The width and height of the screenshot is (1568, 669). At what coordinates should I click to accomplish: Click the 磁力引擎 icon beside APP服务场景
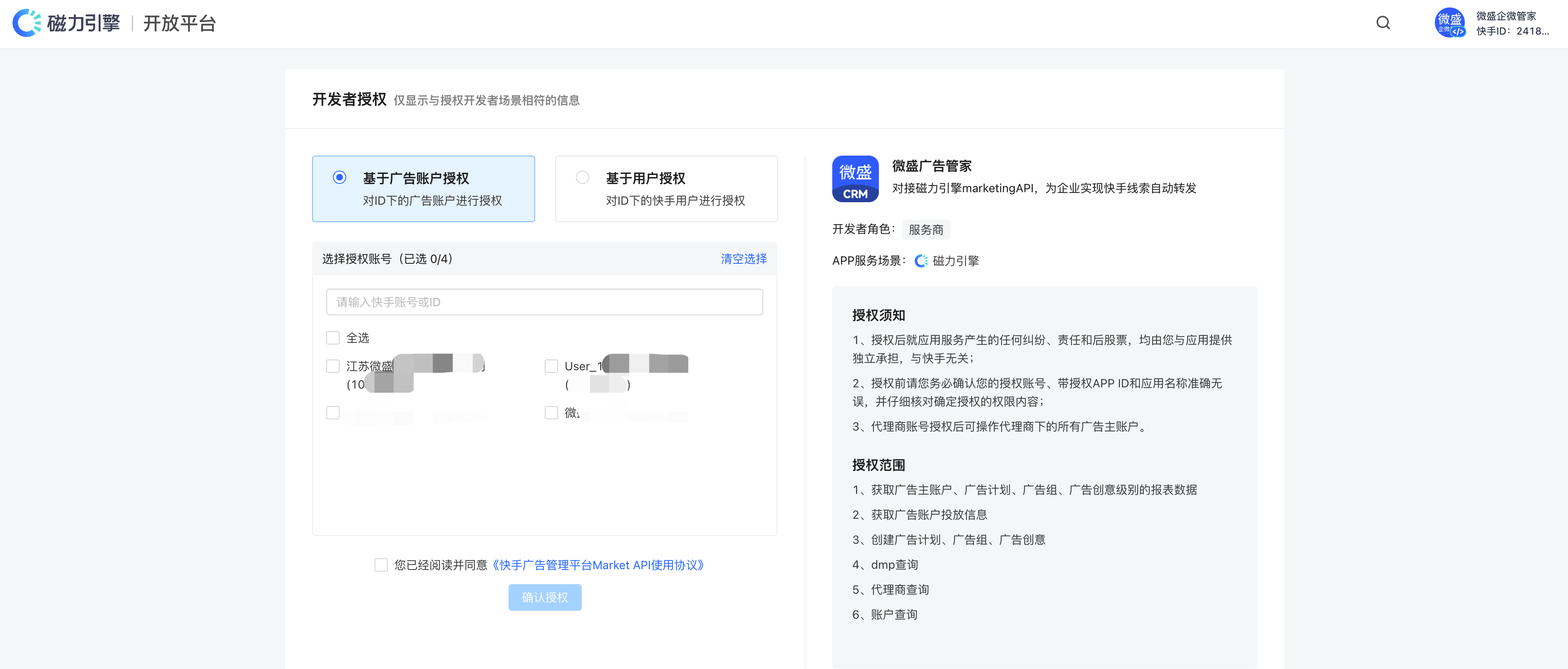pos(921,261)
